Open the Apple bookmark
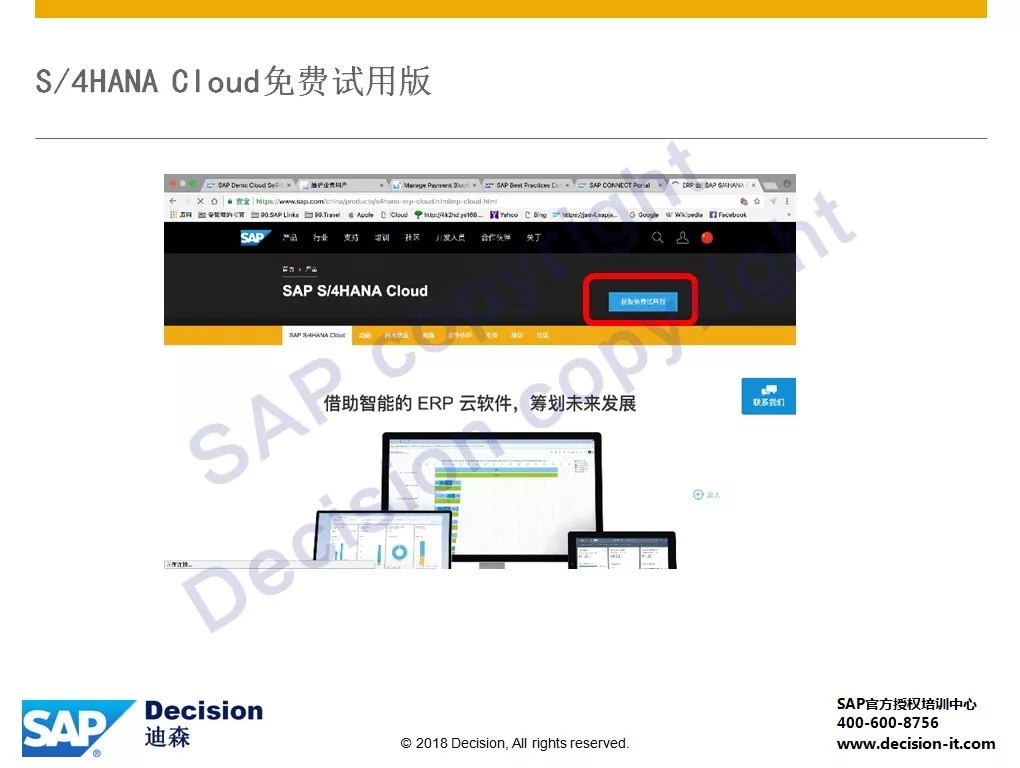1020x768 pixels. click(x=361, y=215)
